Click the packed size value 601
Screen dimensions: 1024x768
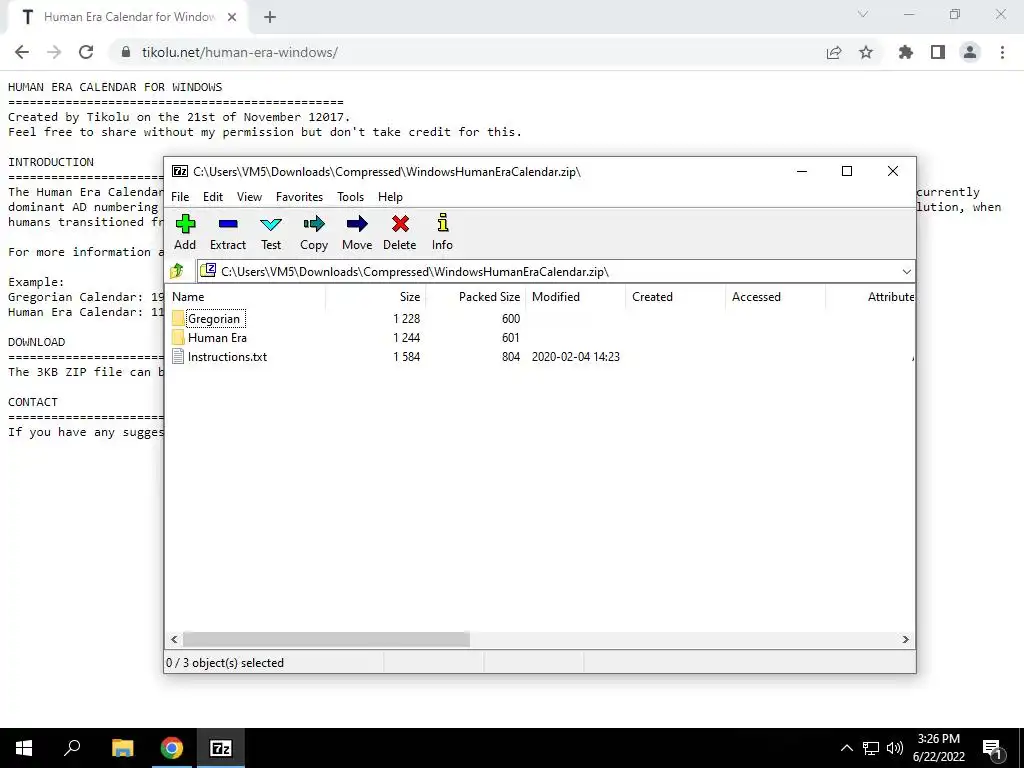[510, 338]
